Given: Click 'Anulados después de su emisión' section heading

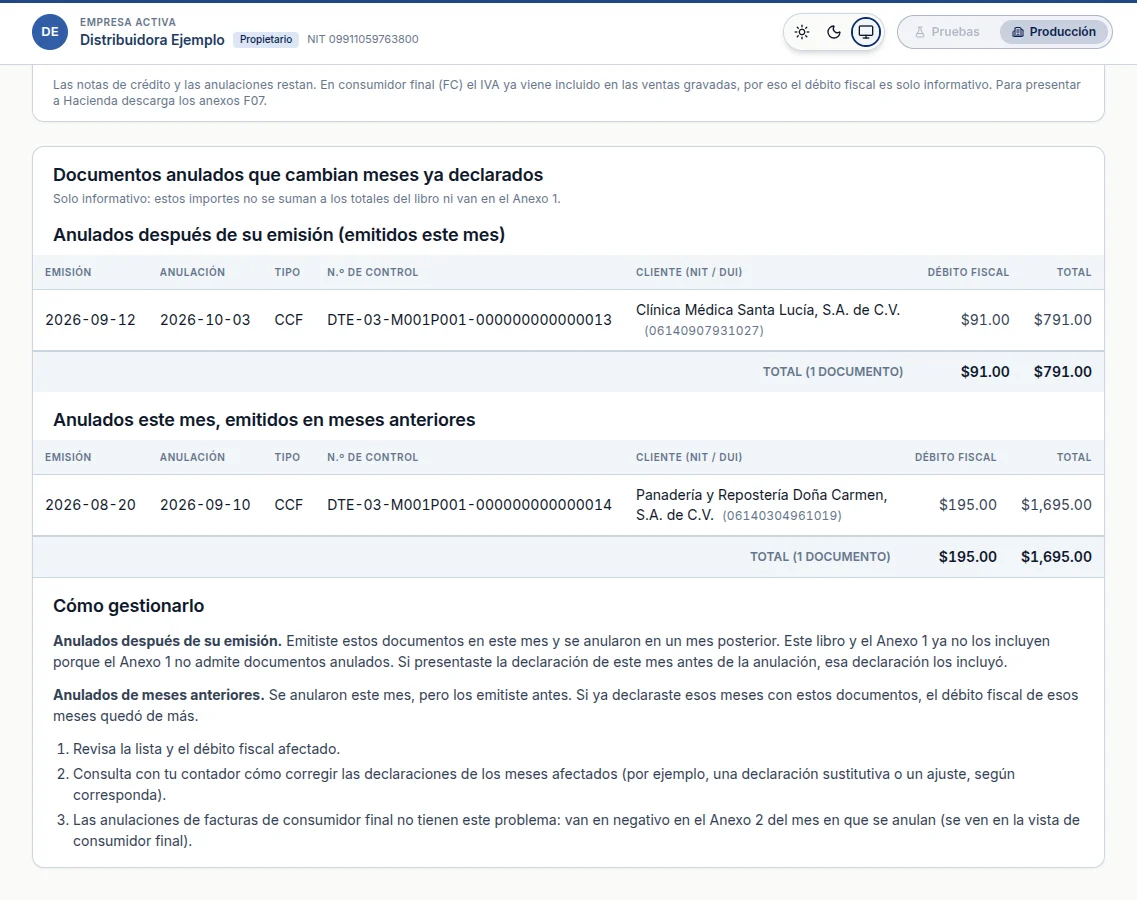Looking at the screenshot, I should point(279,235).
